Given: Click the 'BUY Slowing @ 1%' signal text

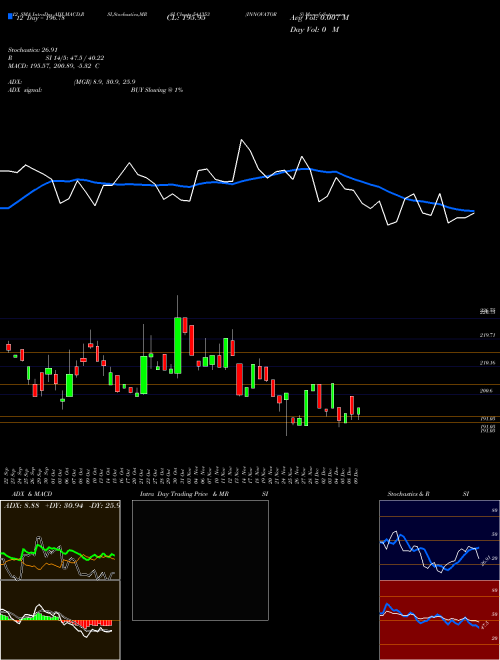Looking at the screenshot, I should pyautogui.click(x=157, y=90).
